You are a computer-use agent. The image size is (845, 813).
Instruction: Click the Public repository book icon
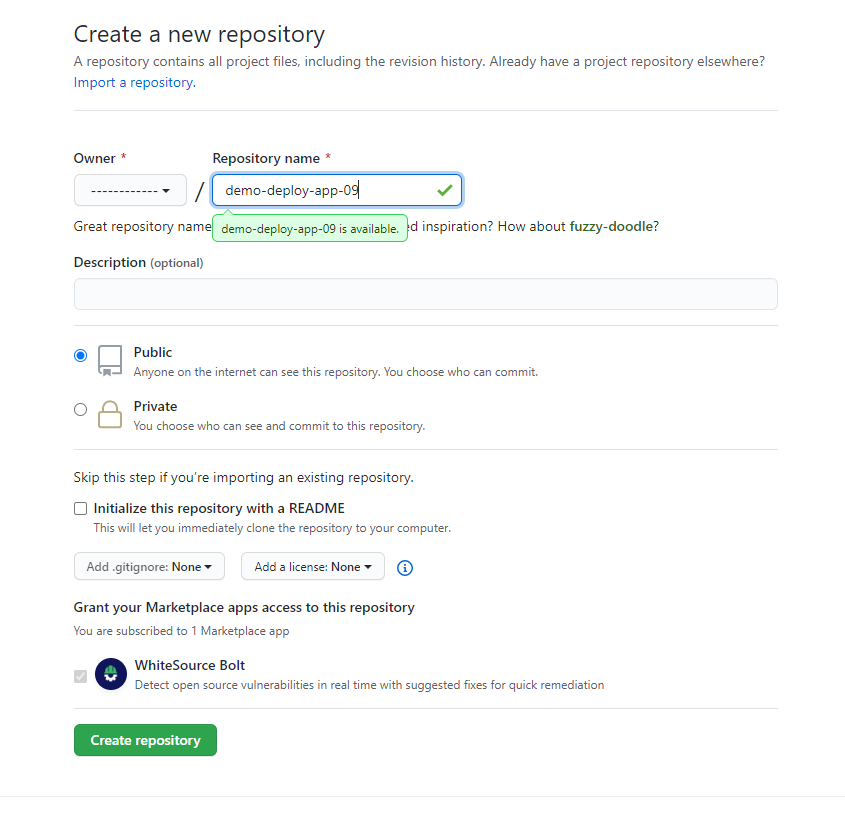pyautogui.click(x=110, y=360)
